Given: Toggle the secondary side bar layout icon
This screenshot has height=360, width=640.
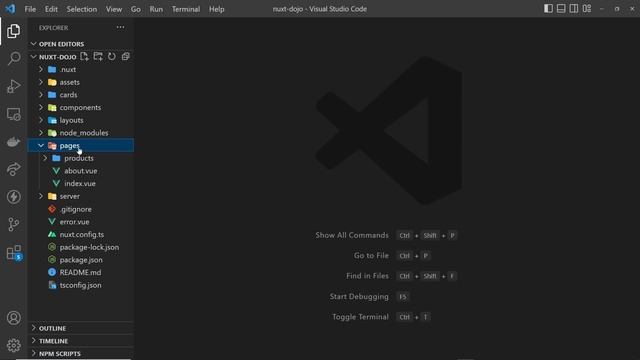Looking at the screenshot, I should point(573,9).
